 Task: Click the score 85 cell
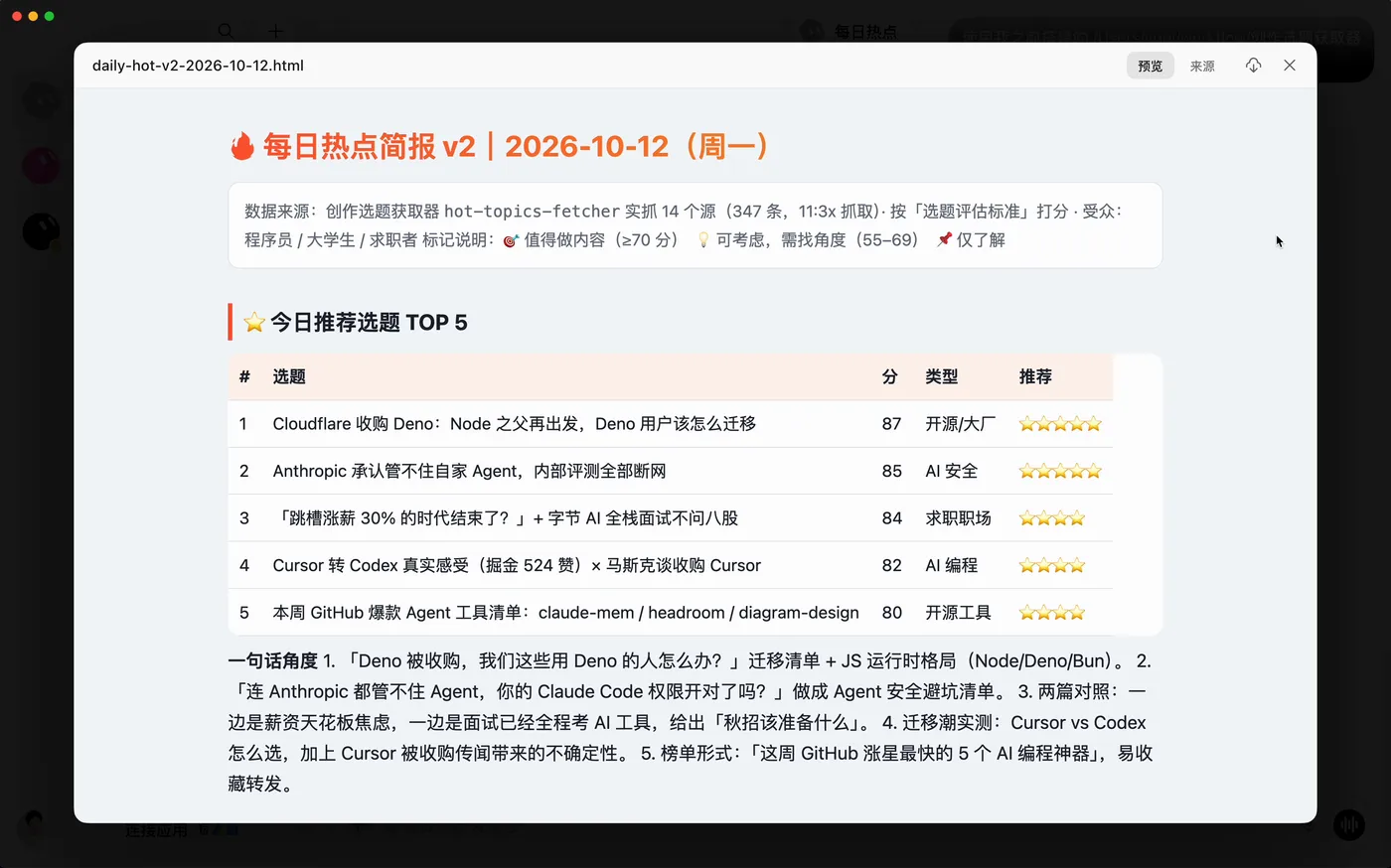tap(891, 471)
